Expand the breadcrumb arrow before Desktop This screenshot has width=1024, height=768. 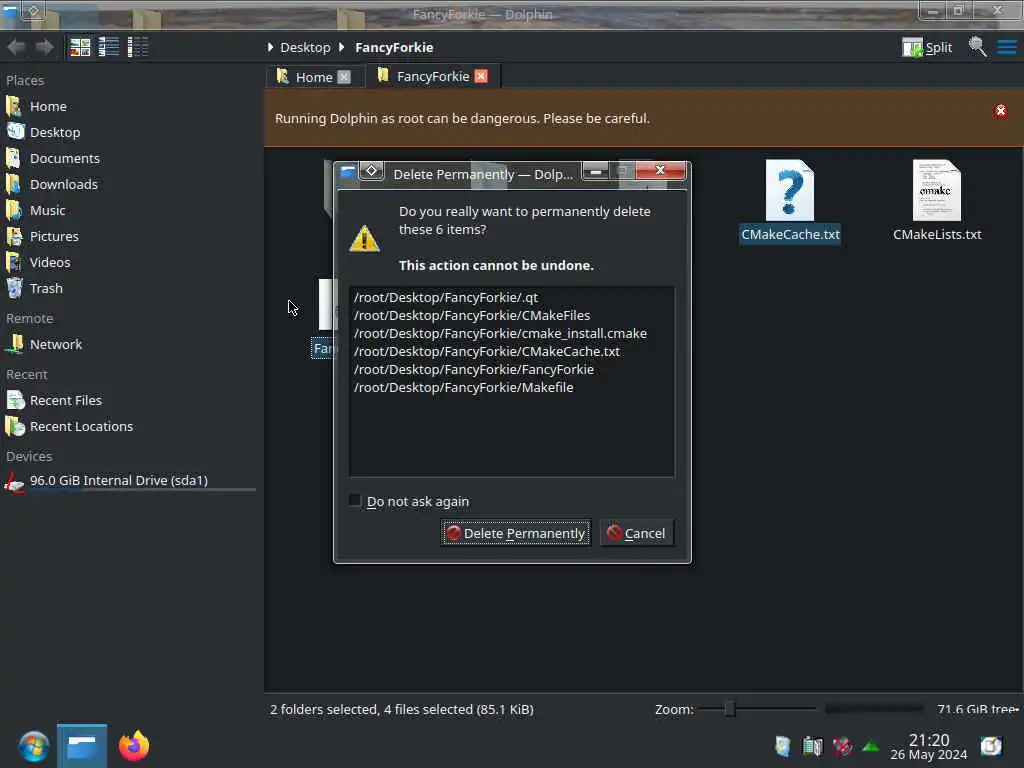270,48
